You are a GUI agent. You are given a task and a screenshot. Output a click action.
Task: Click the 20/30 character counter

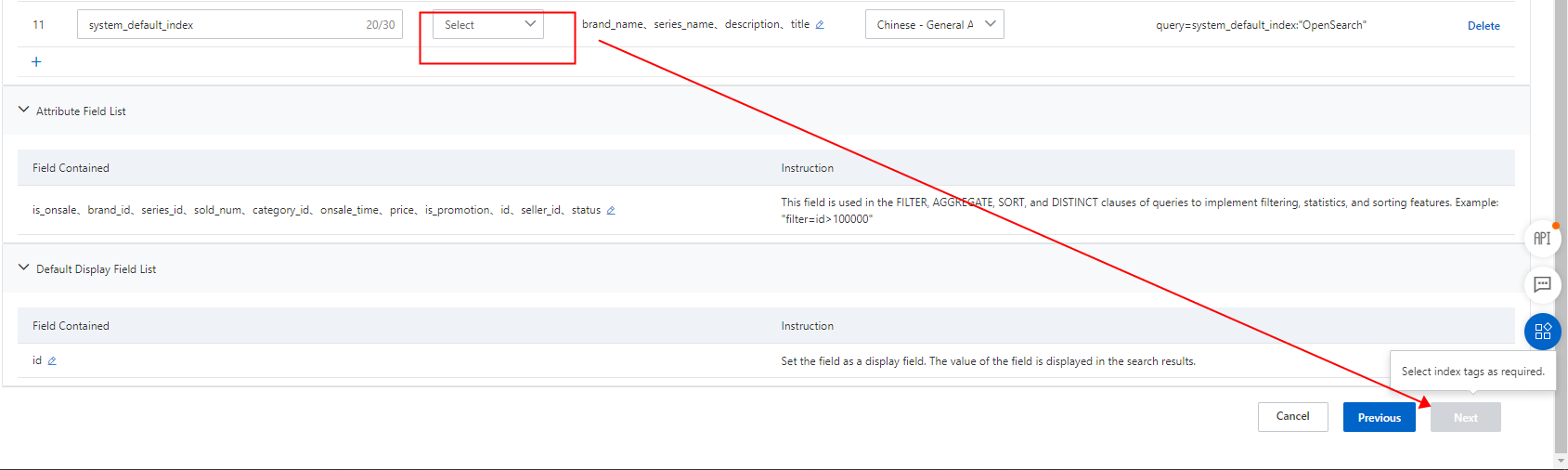[x=380, y=25]
